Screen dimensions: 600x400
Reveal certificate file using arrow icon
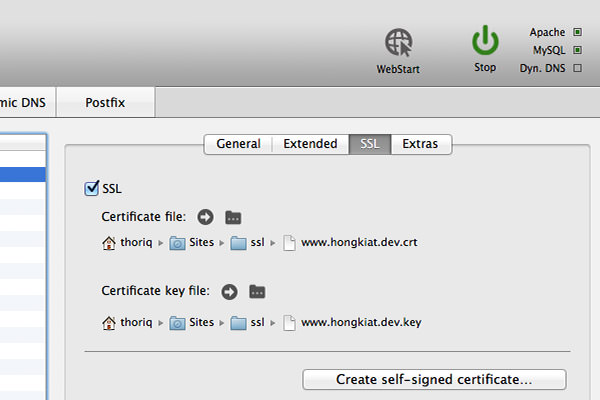pyautogui.click(x=205, y=217)
